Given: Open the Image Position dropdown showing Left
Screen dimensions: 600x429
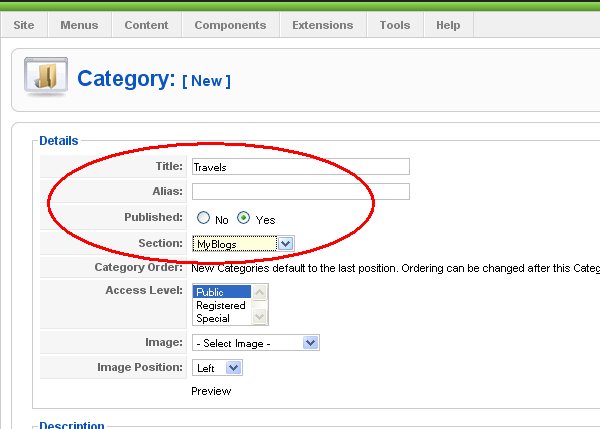Looking at the screenshot, I should tap(217, 368).
